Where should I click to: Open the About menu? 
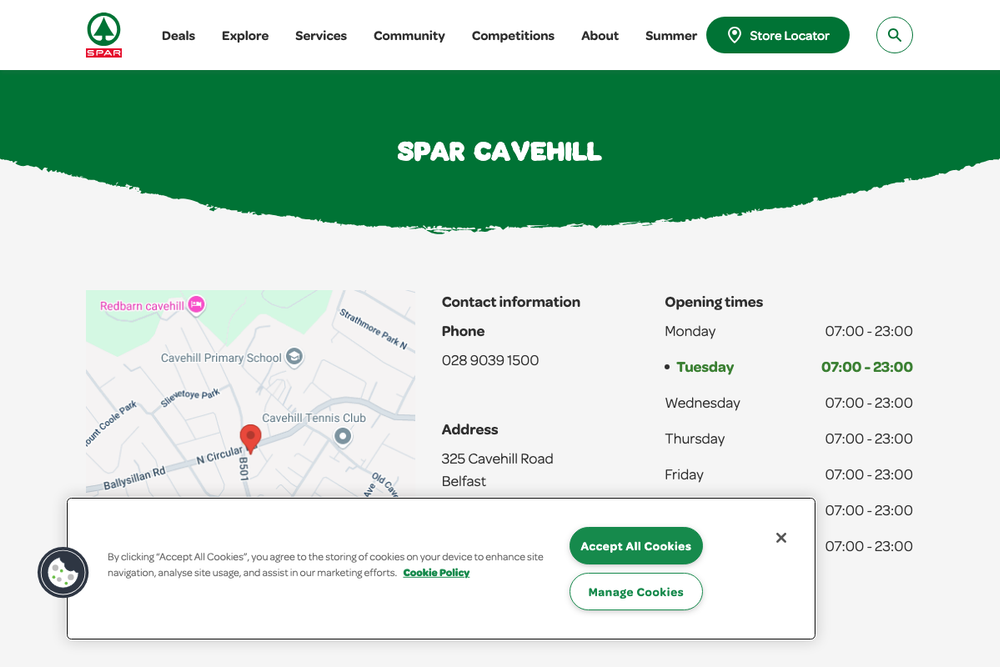click(x=599, y=36)
